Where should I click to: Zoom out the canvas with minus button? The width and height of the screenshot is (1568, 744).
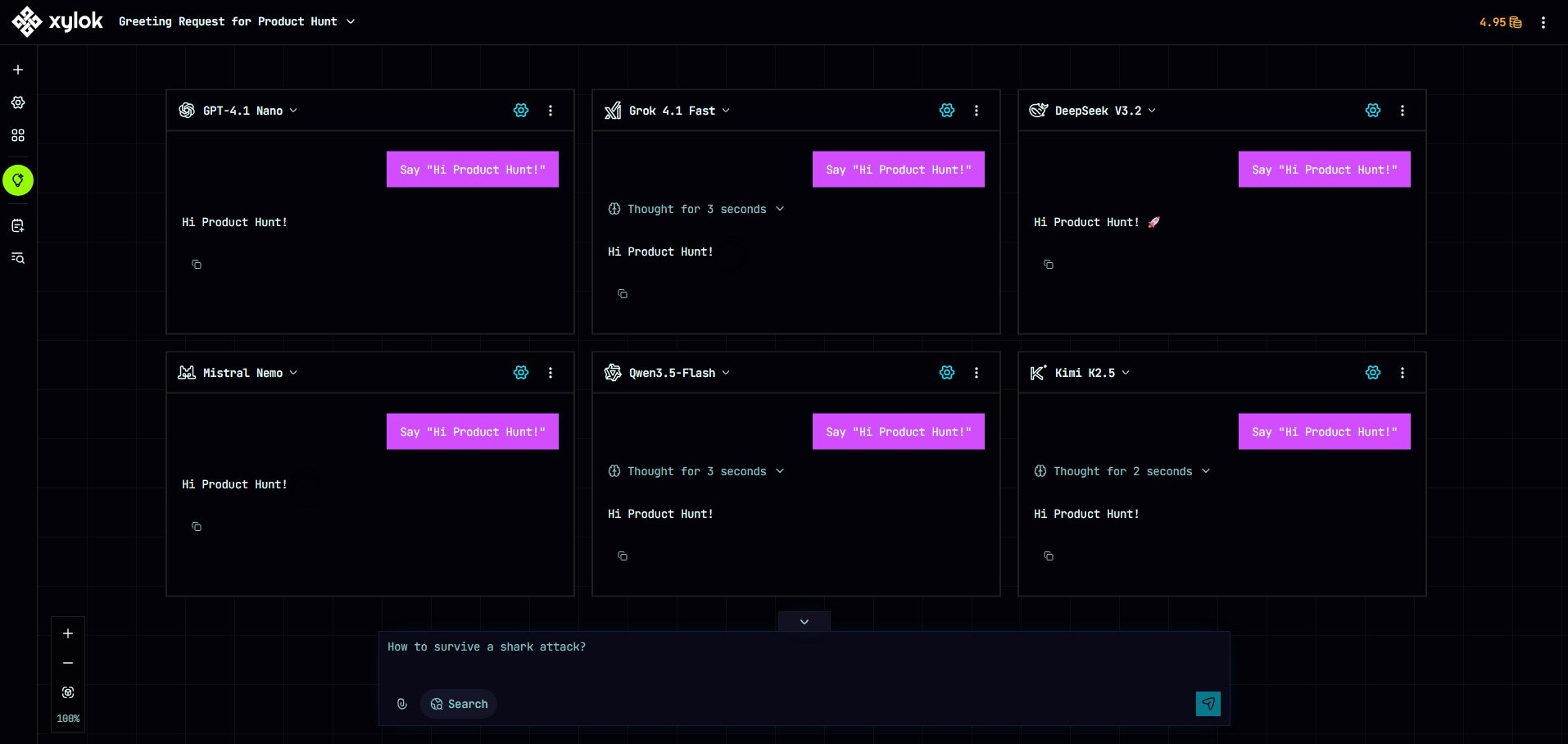pyautogui.click(x=68, y=663)
